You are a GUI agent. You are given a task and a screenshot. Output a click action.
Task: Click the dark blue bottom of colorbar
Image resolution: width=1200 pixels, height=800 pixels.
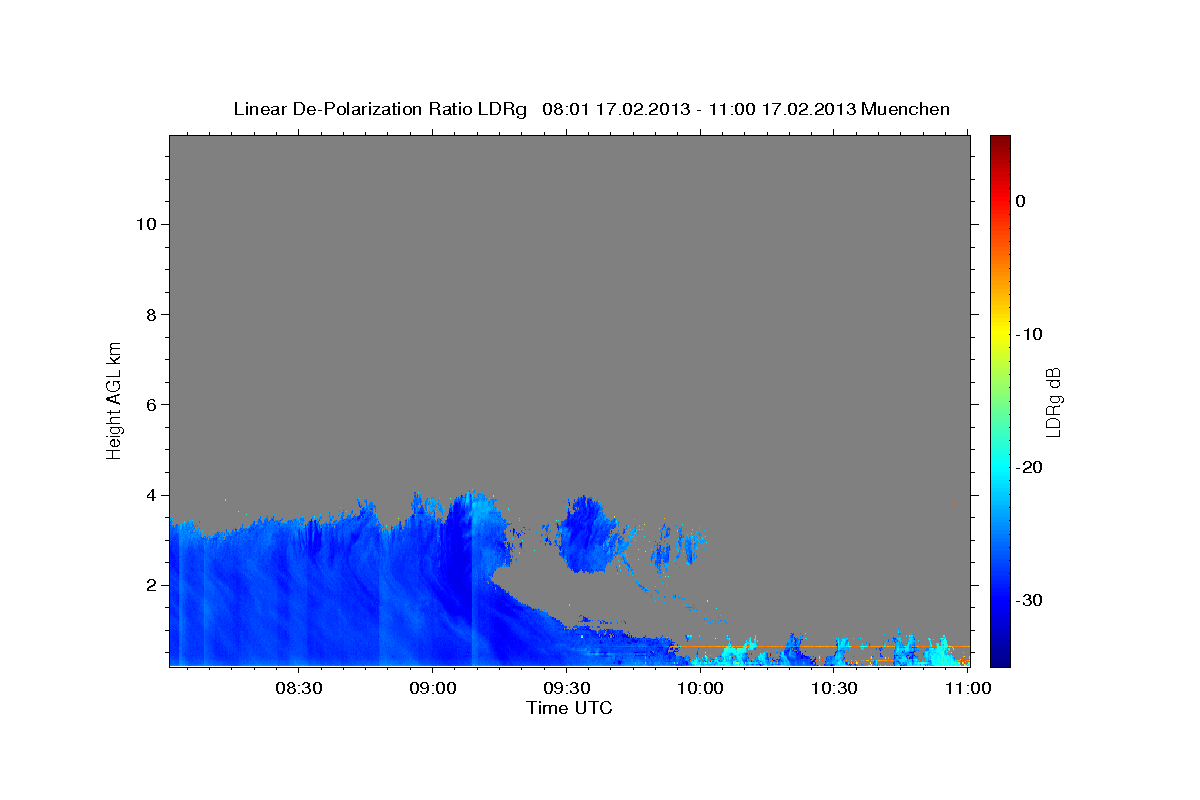(1000, 655)
